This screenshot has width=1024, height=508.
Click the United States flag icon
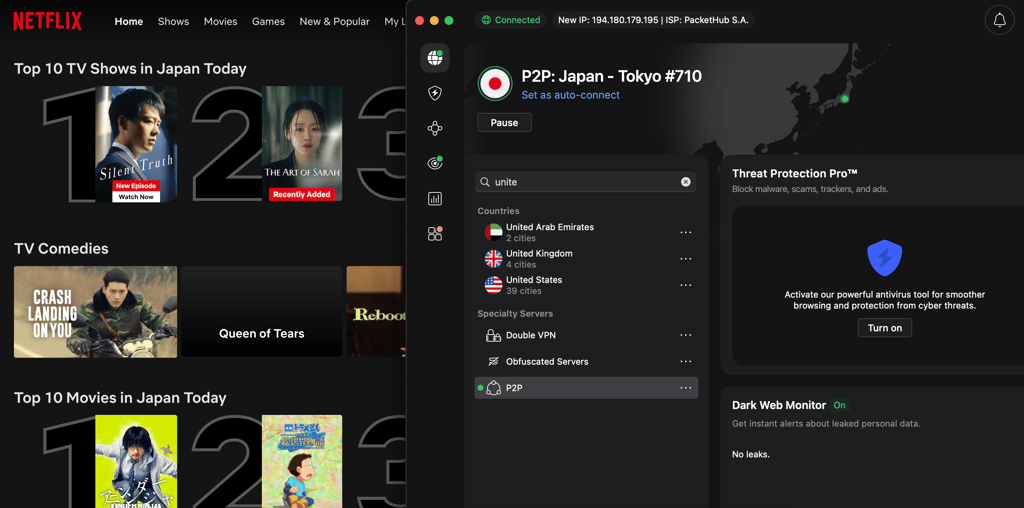pos(494,285)
